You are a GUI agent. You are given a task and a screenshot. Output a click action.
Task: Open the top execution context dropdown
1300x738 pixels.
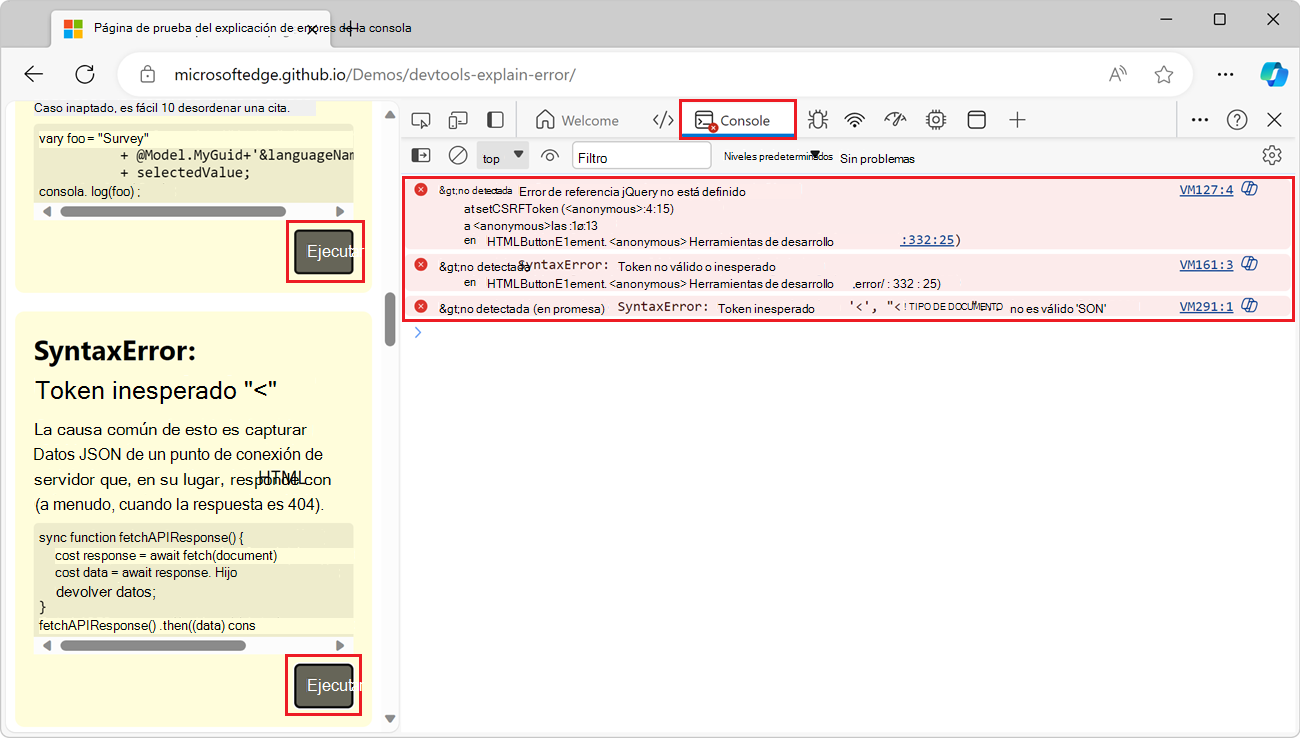tap(503, 156)
